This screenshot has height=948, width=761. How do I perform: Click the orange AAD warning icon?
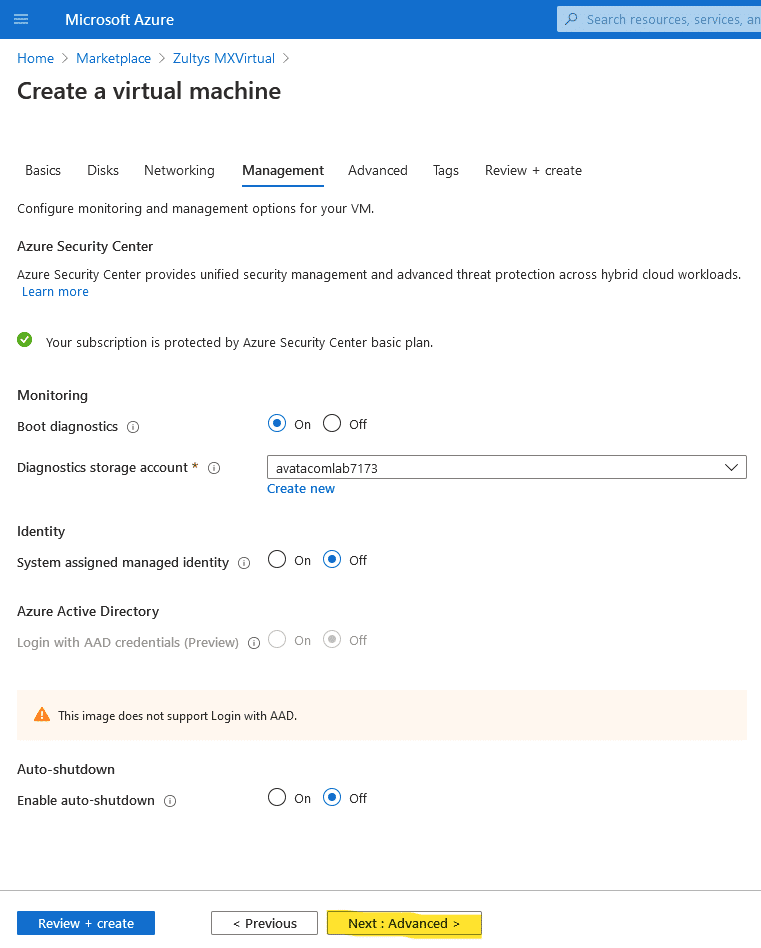[x=42, y=715]
